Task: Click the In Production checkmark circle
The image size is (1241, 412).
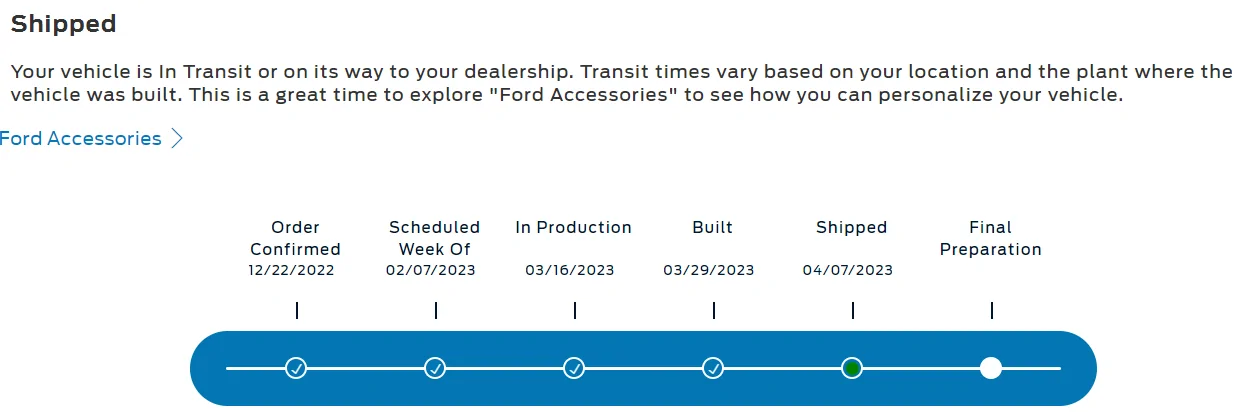Action: (x=574, y=368)
